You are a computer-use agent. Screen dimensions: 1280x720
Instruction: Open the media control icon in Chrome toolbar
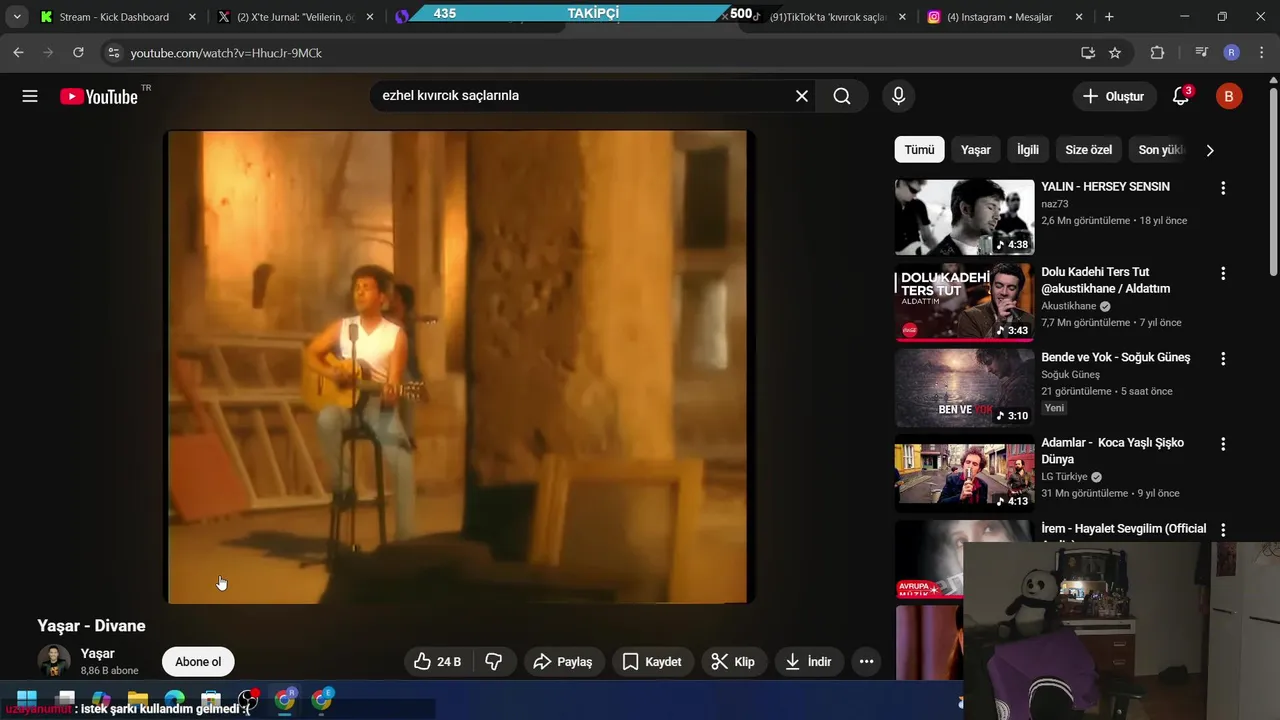(x=1202, y=53)
